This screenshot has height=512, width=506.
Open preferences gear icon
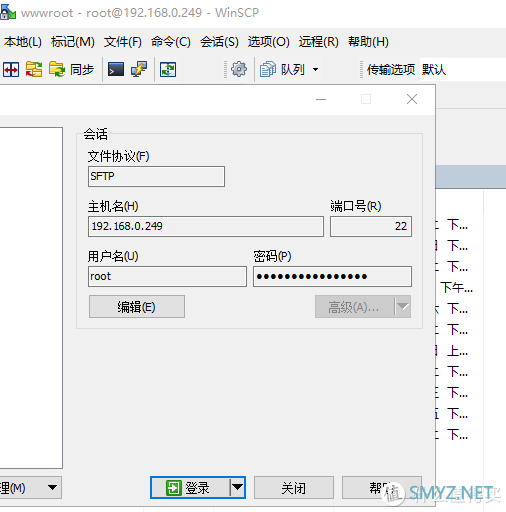coord(239,69)
